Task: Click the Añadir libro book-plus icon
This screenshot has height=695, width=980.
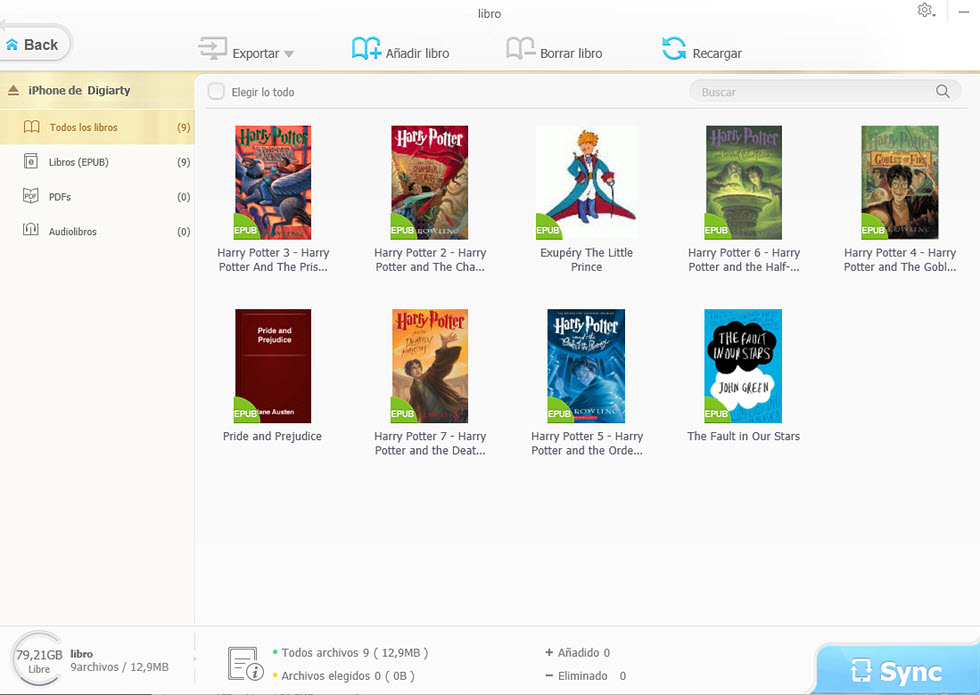Action: 366,48
